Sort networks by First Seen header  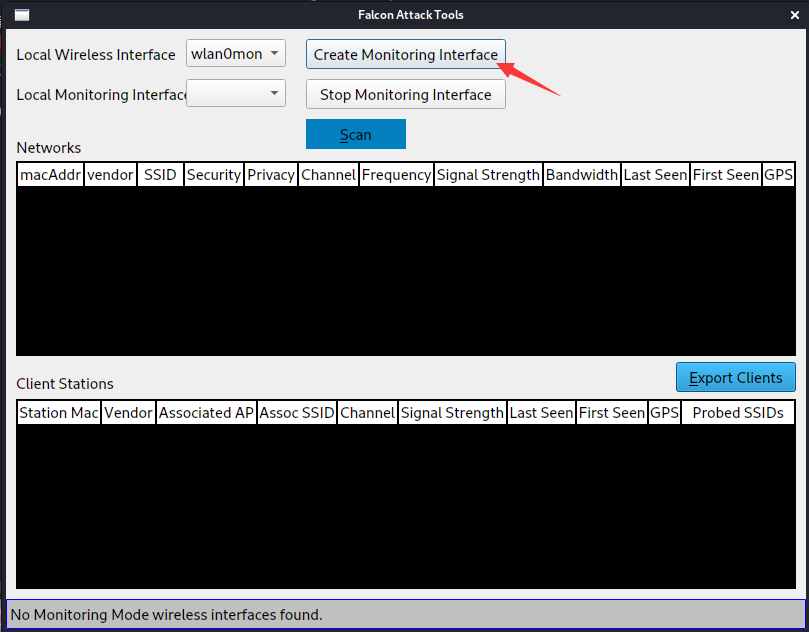tap(725, 175)
